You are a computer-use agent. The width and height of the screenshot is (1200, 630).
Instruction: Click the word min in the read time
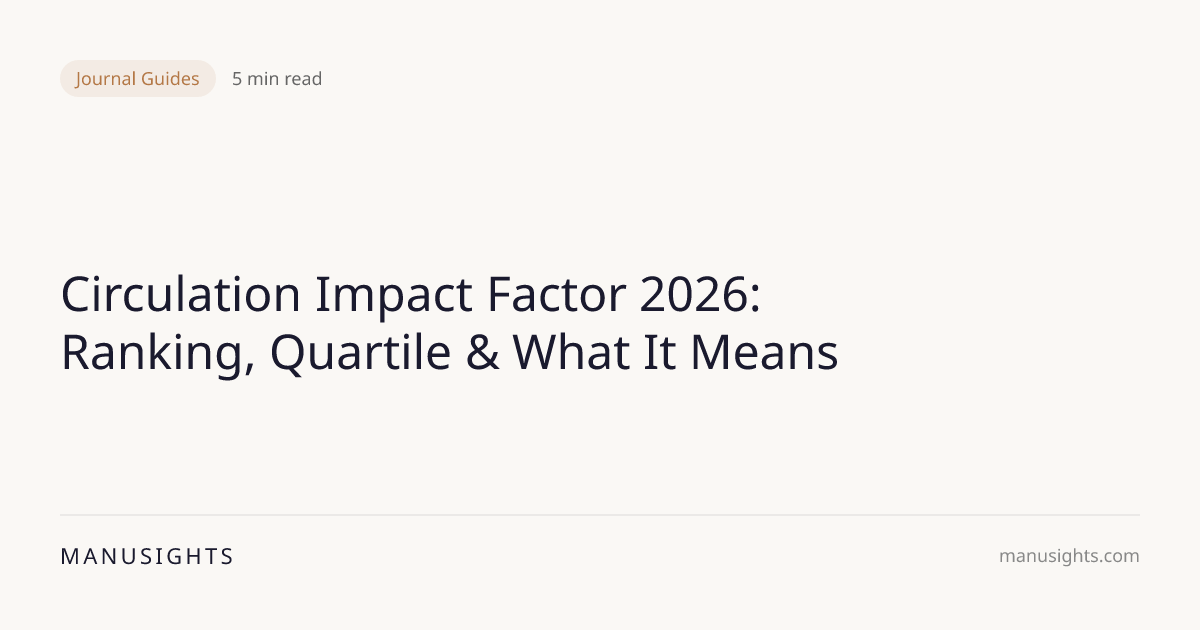click(262, 79)
